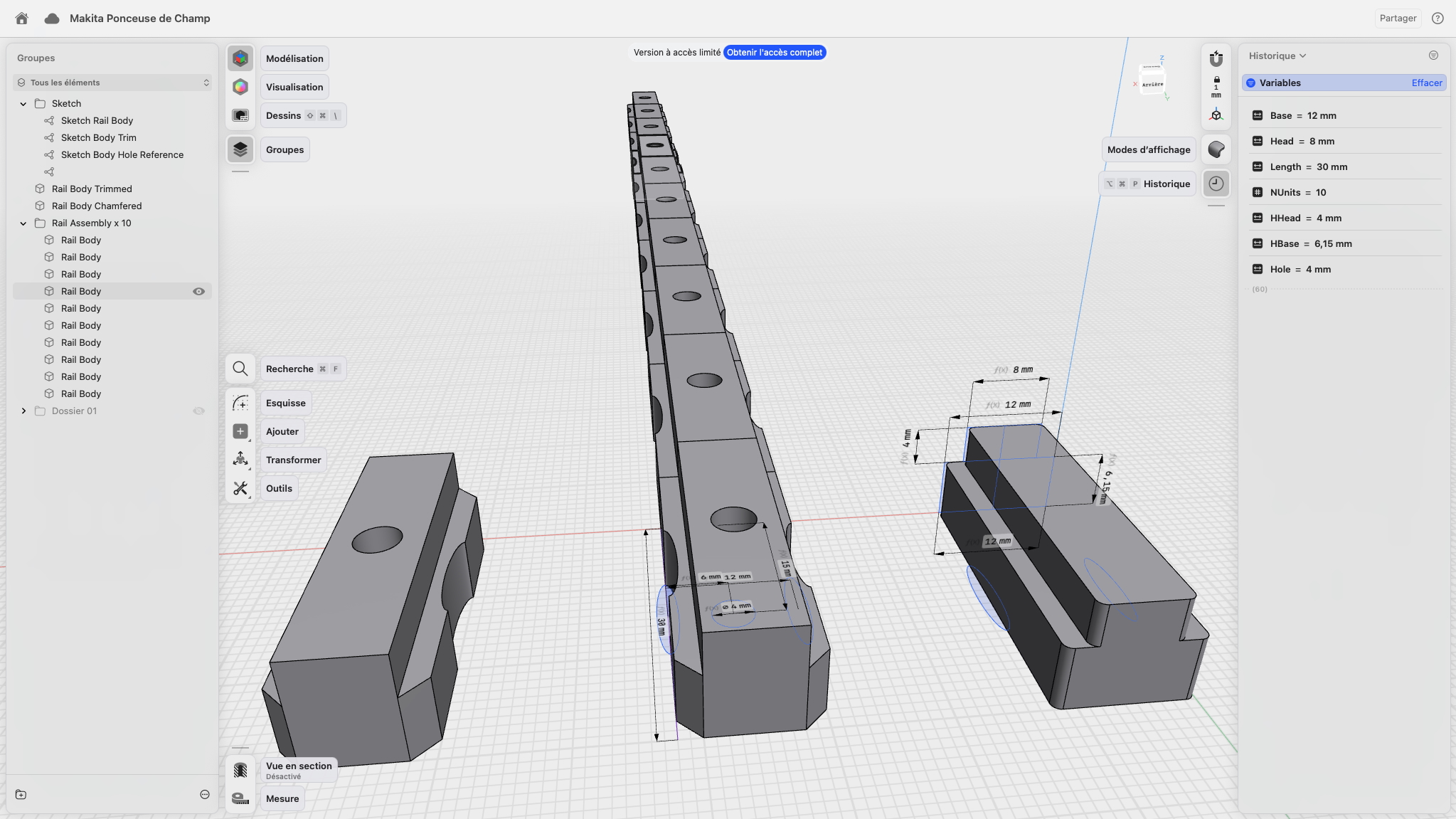Open the Ajouter plus tool icon
The image size is (1456, 819).
240,431
